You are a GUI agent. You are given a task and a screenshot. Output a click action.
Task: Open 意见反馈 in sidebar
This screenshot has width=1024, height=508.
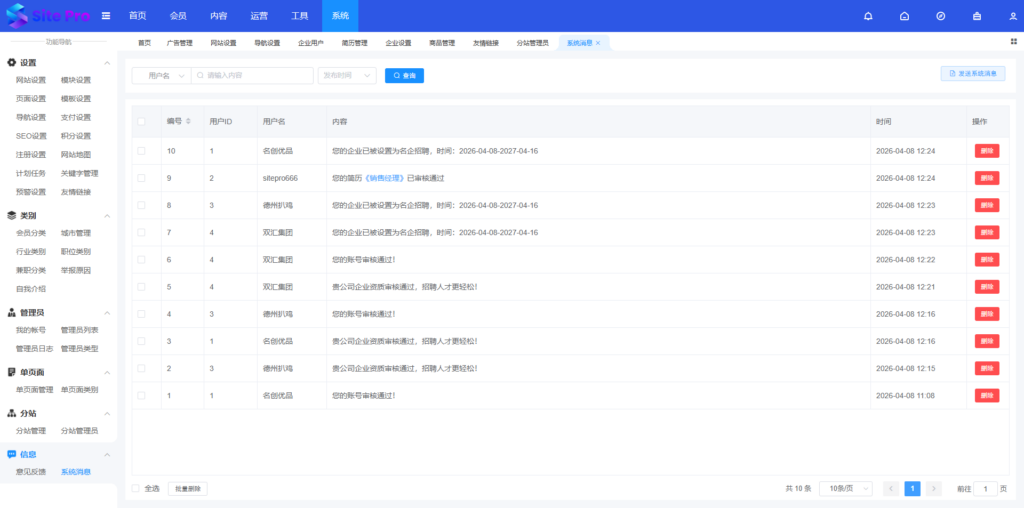point(31,472)
